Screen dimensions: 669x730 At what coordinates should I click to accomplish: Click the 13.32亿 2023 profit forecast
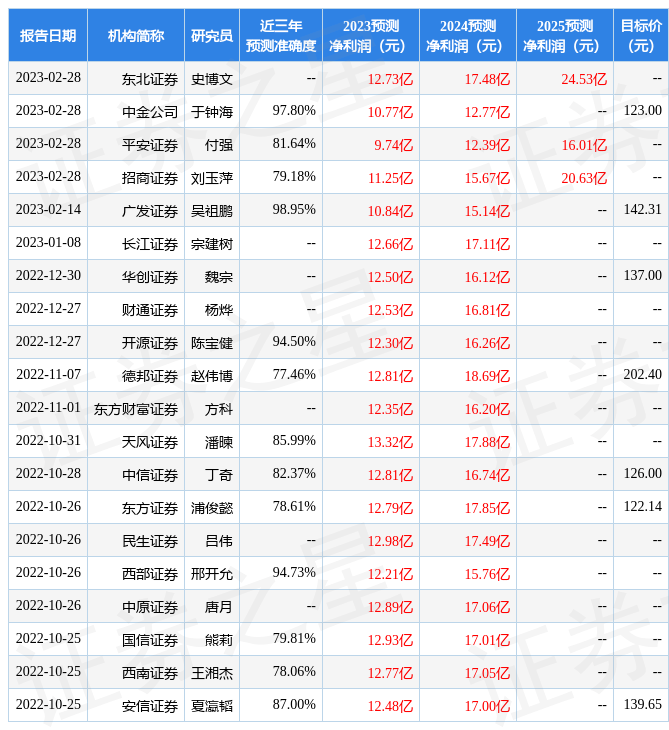pos(390,442)
